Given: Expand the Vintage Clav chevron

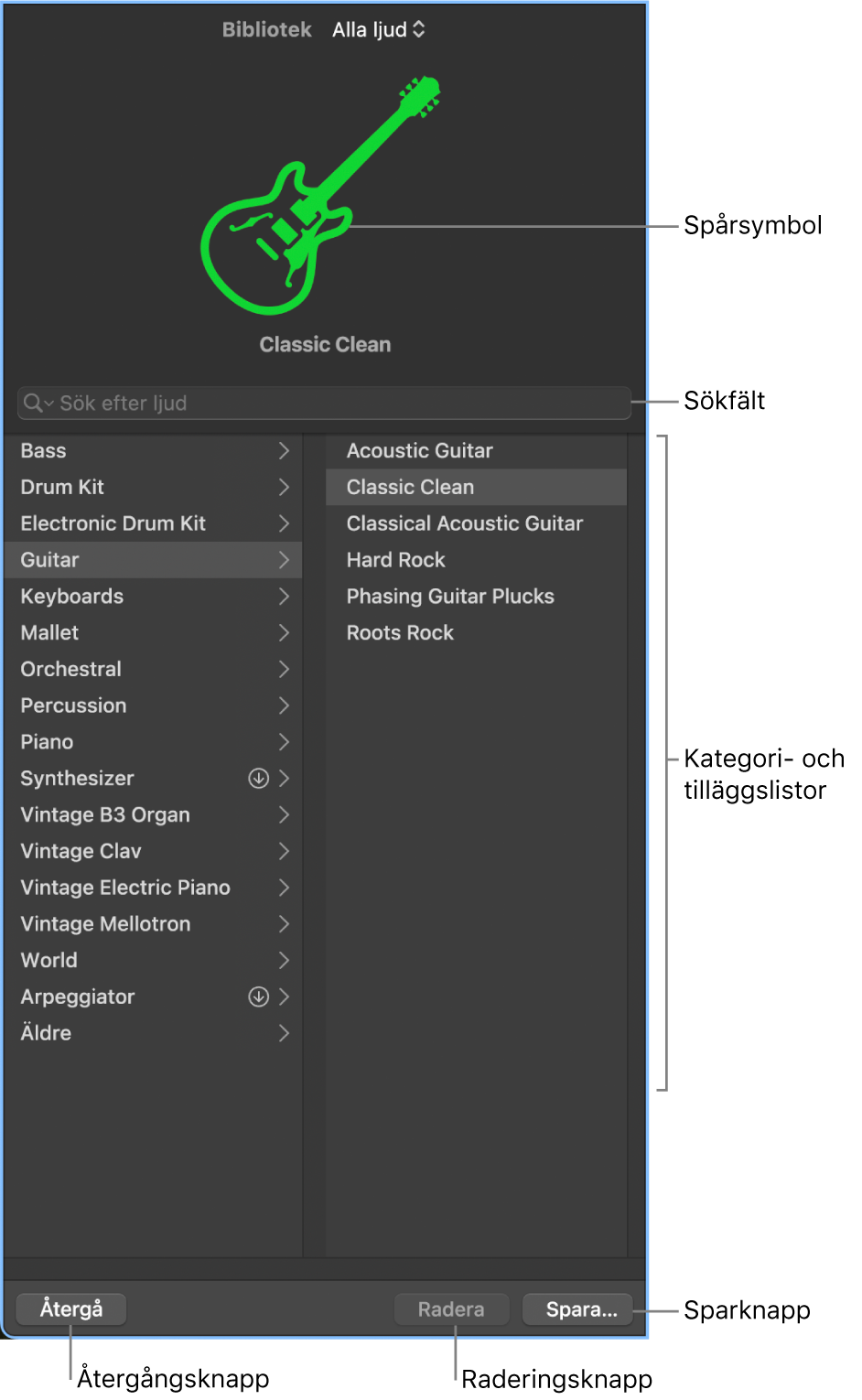Looking at the screenshot, I should 284,852.
